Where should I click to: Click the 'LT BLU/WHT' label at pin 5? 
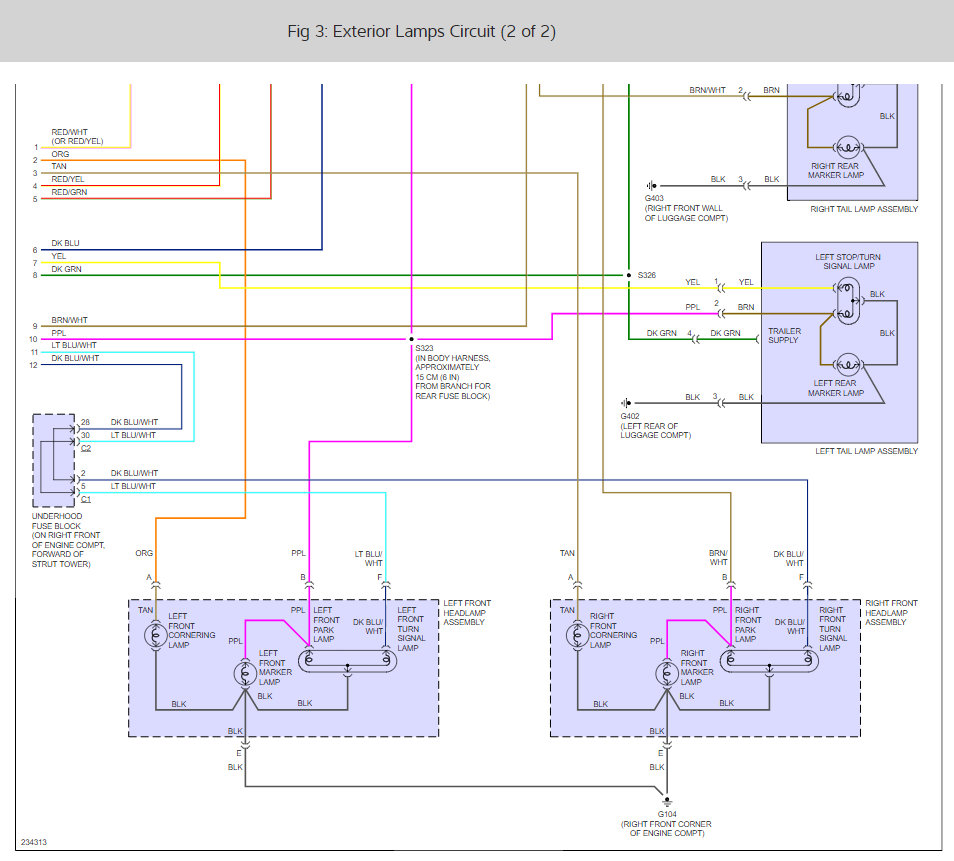coord(133,486)
